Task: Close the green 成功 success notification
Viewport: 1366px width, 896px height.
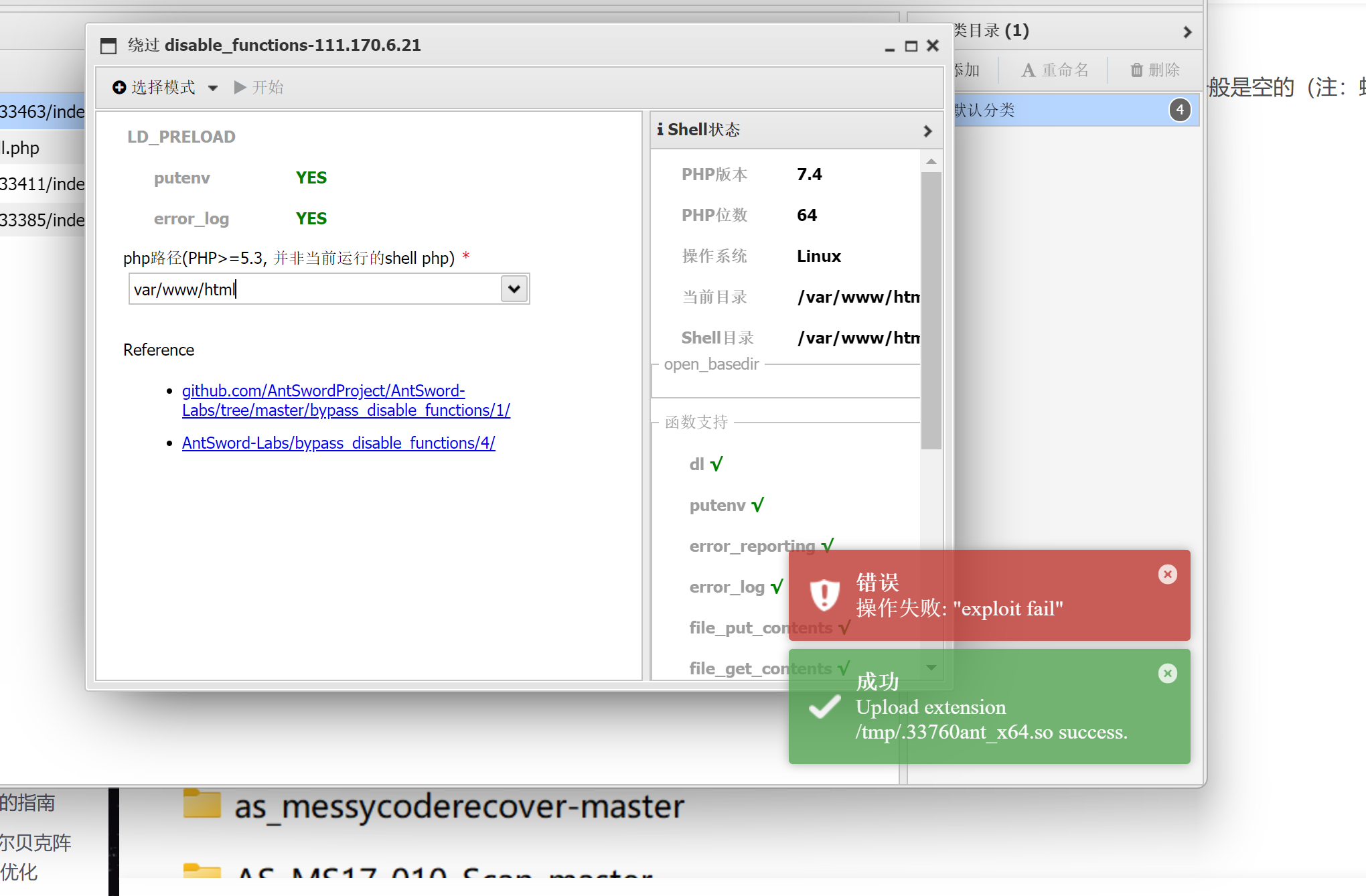Action: [x=1168, y=673]
